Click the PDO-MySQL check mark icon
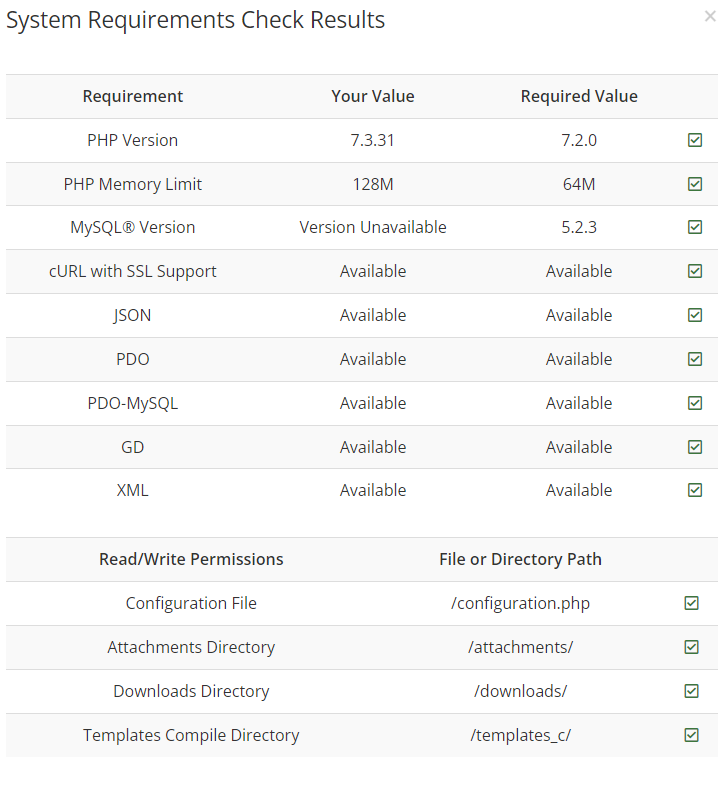Screen dimensions: 728x785 (695, 403)
